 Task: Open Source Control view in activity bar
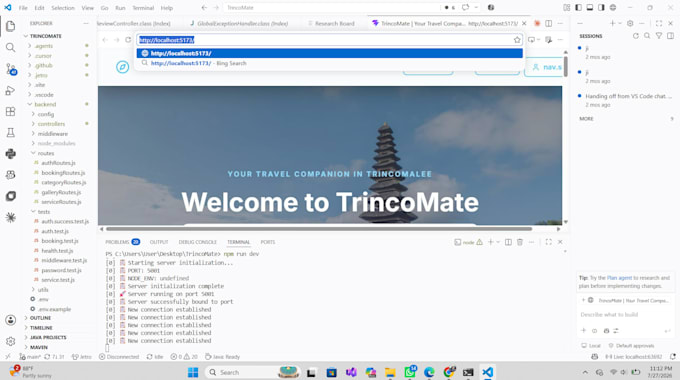tap(10, 69)
